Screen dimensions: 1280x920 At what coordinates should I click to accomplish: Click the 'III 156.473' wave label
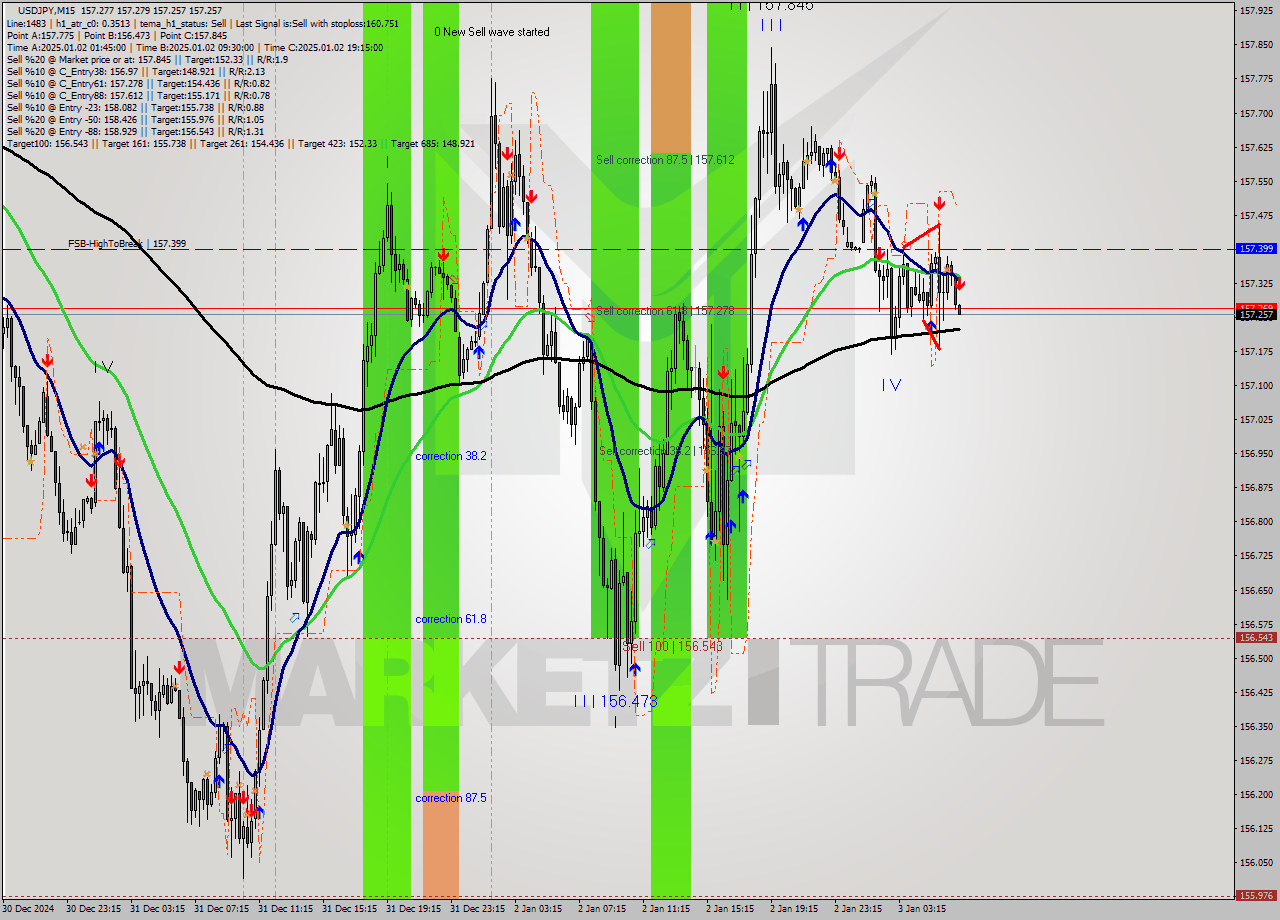pos(616,701)
